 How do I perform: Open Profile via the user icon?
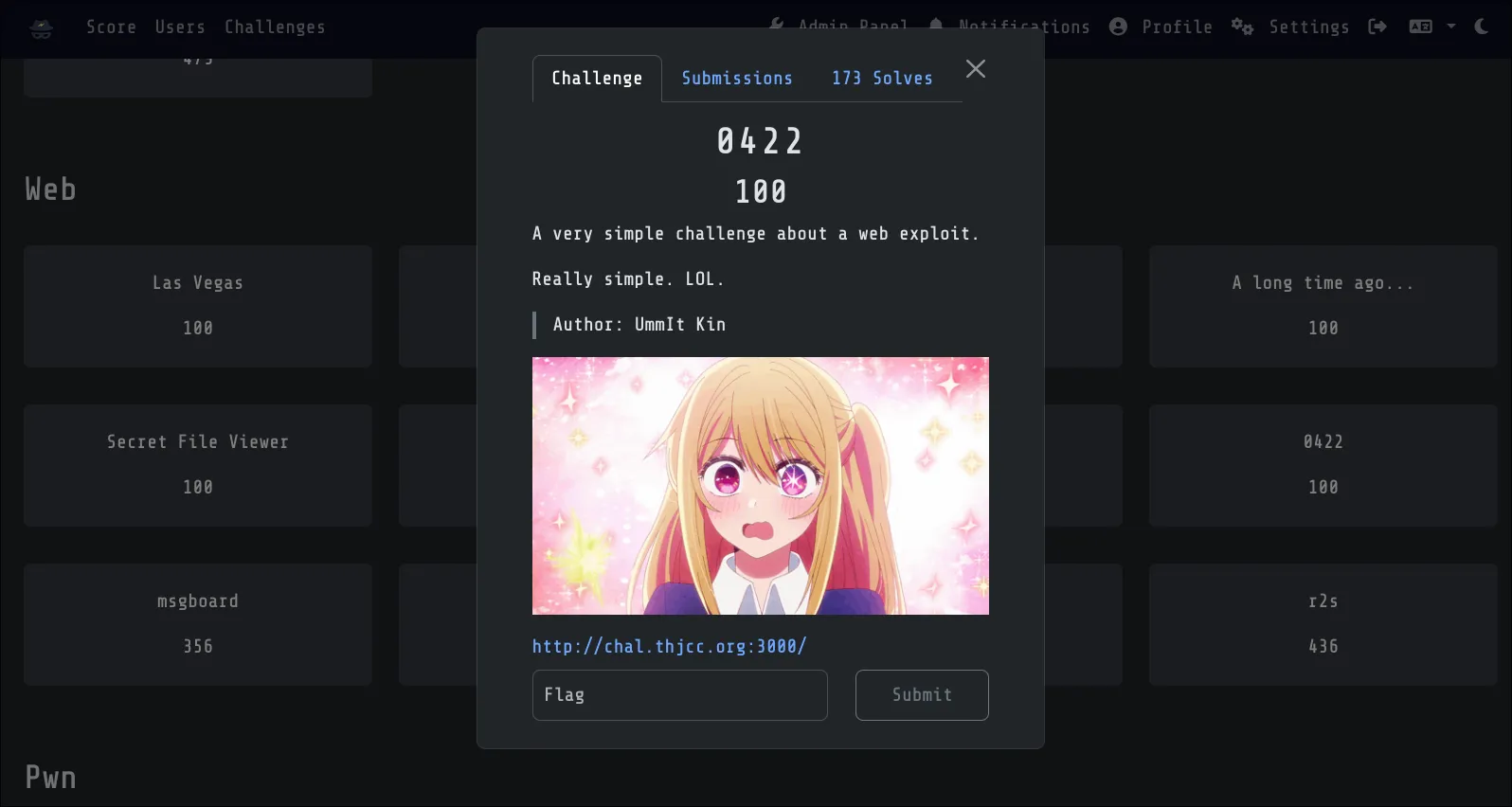pos(1118,27)
